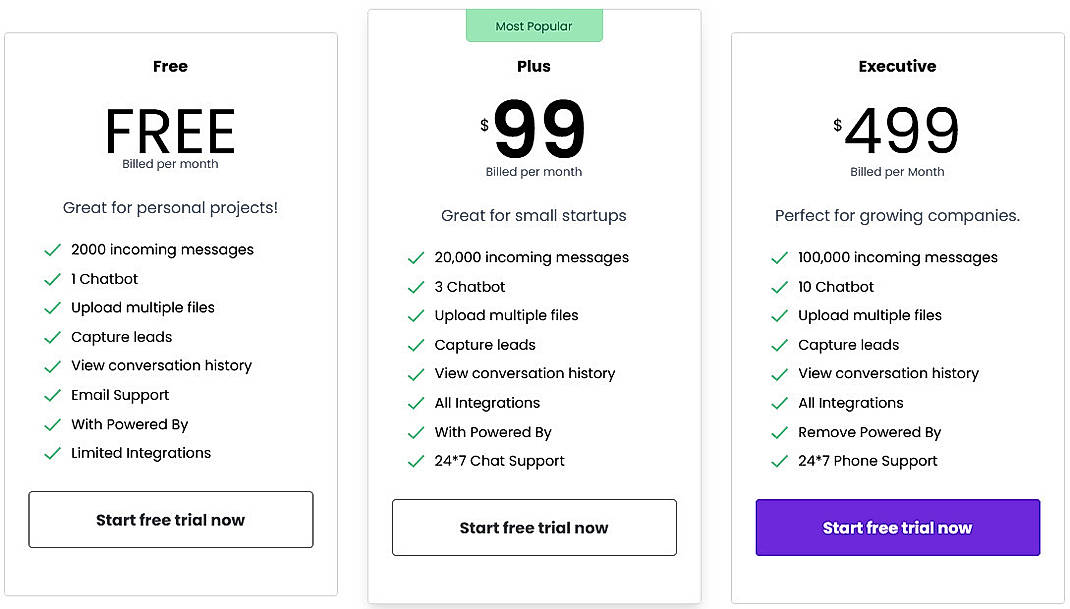Click the checkmark beside View conversation history in Free
Screen dimensions: 1070x609
click(53, 366)
